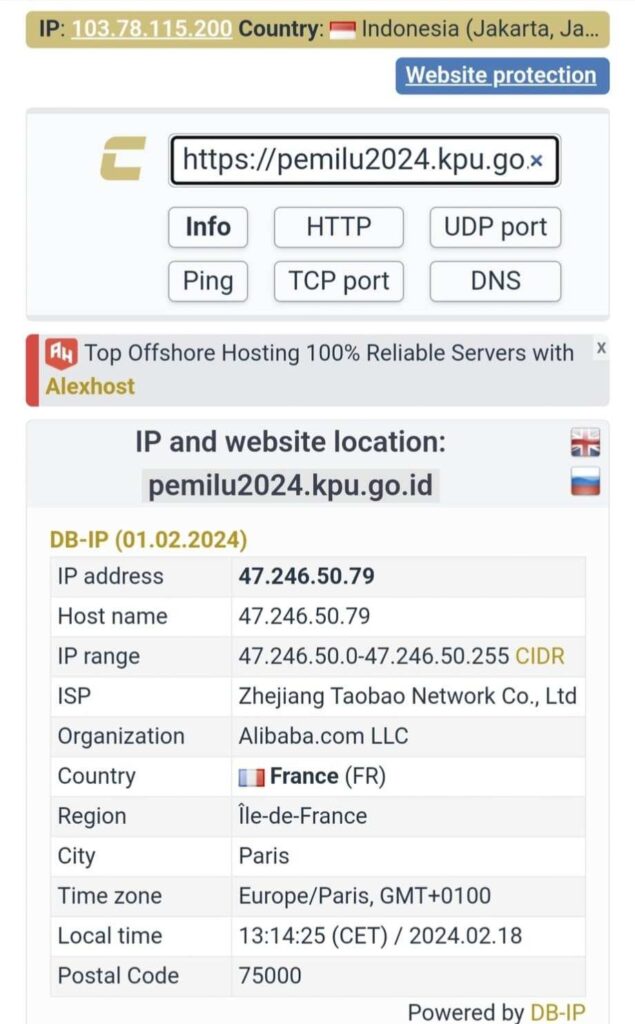Open the 103.78.115.200 IP link

[152, 29]
